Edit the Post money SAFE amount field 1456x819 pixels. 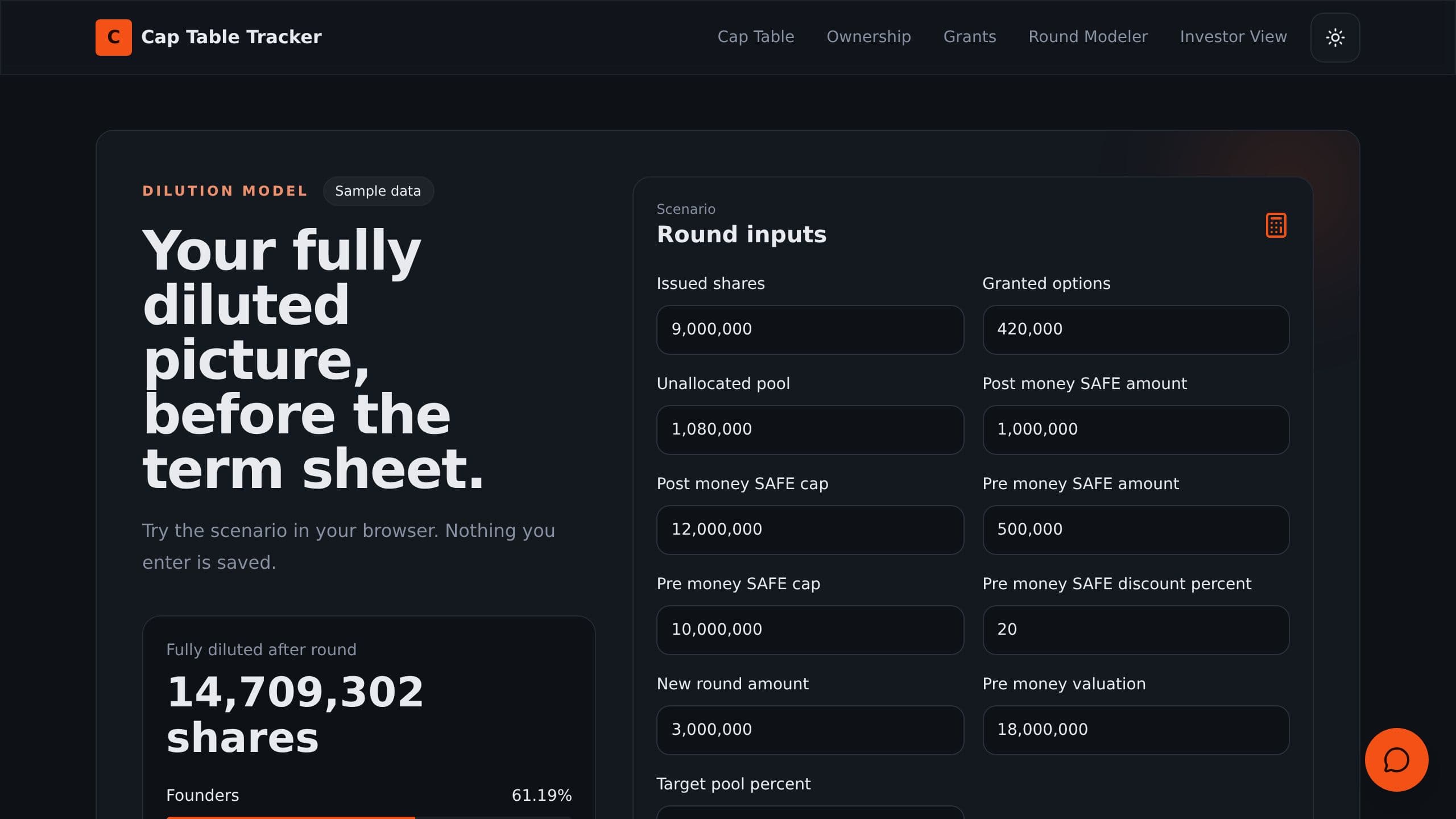click(1136, 430)
